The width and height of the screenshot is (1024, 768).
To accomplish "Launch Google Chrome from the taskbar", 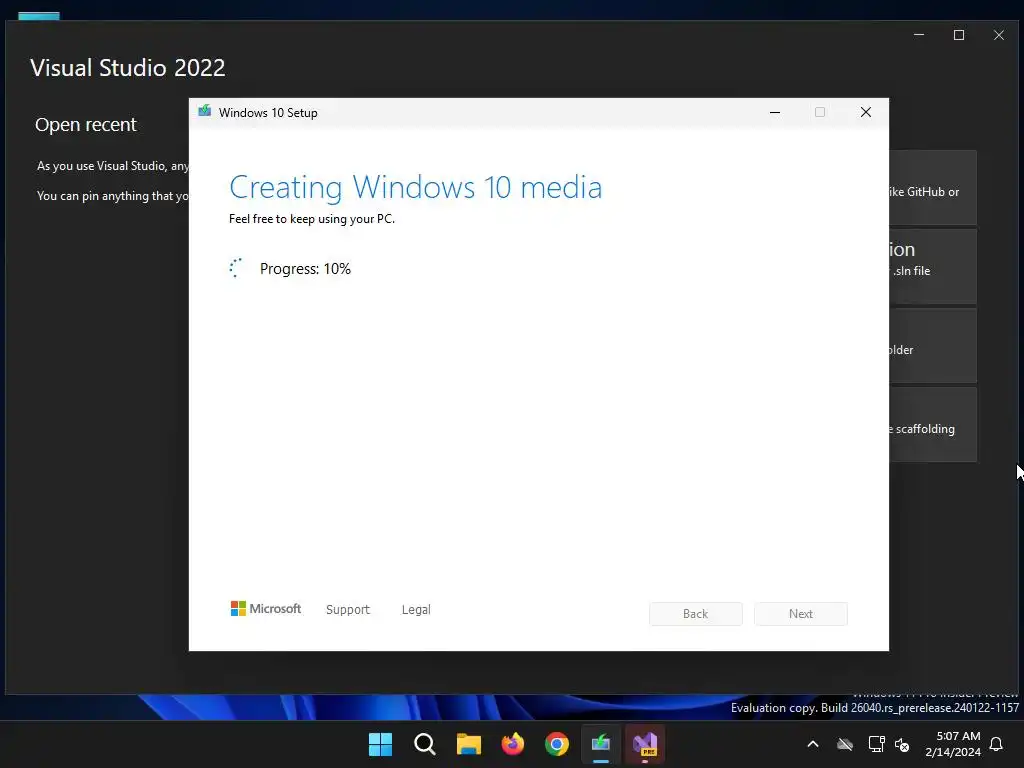I will [557, 744].
